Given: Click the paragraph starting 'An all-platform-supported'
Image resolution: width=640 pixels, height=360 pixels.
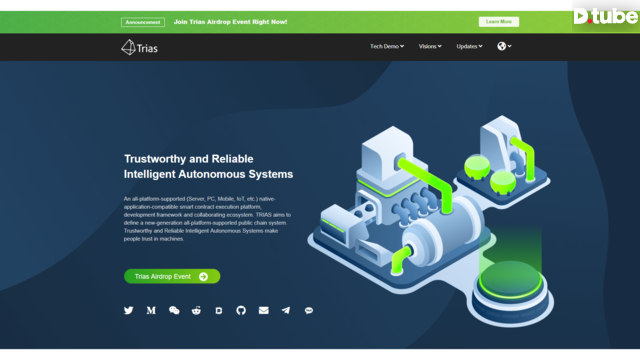Looking at the screenshot, I should tap(207, 219).
